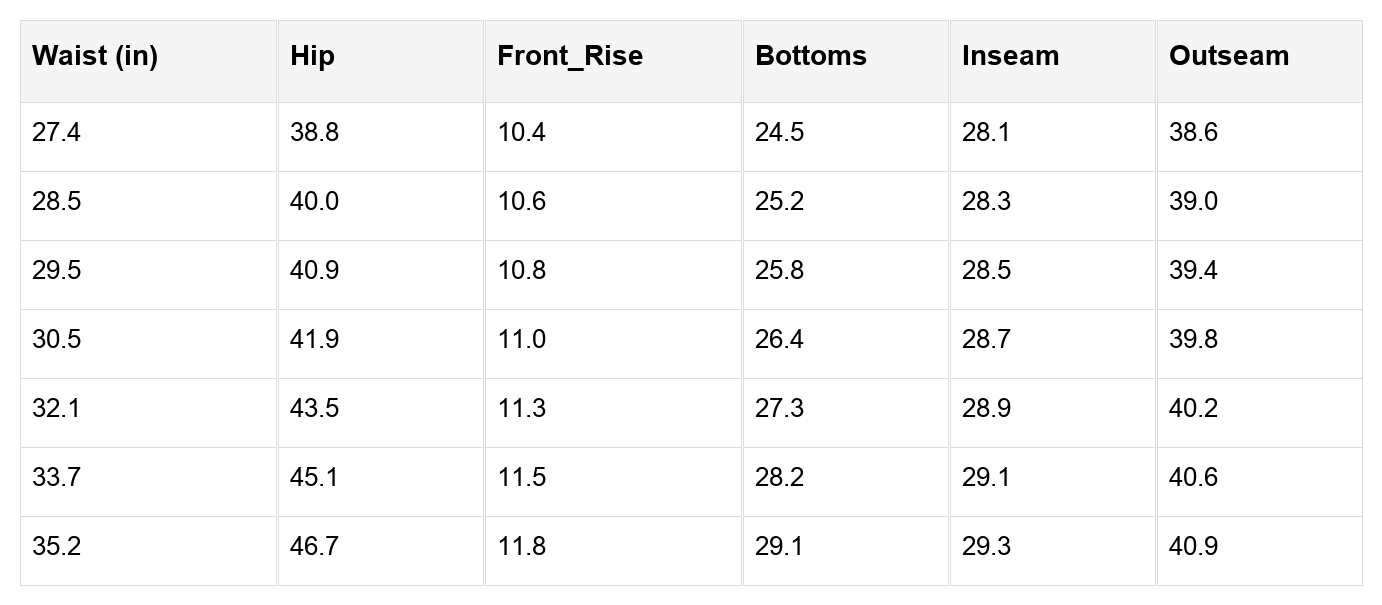Click the Waist (in) column header

95,56
